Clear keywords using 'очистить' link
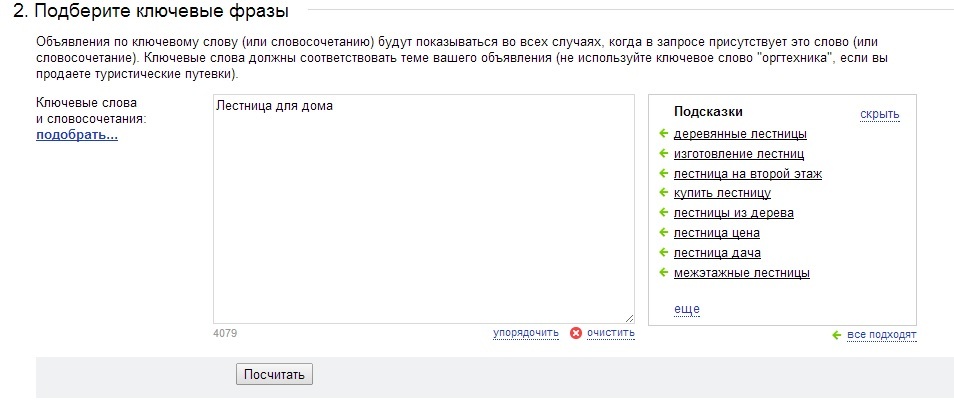The image size is (954, 419). click(x=610, y=333)
